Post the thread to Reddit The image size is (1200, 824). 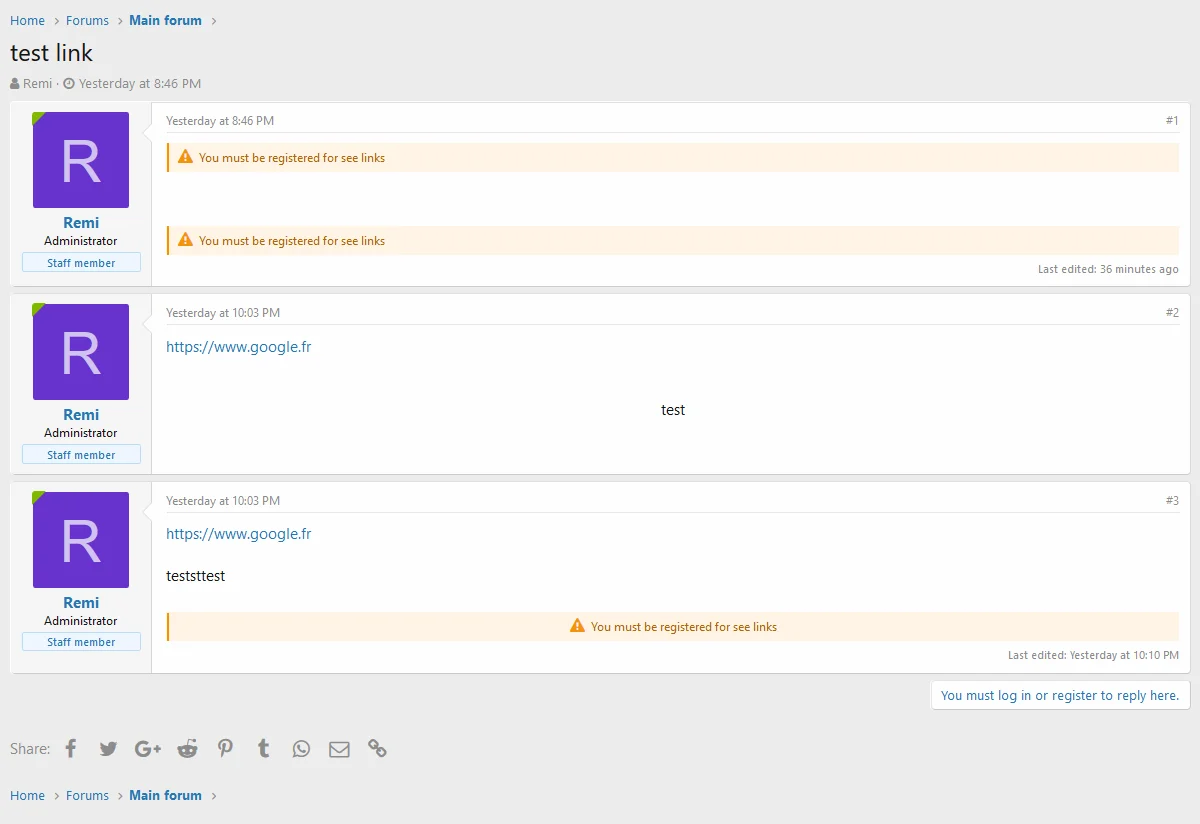click(x=187, y=748)
